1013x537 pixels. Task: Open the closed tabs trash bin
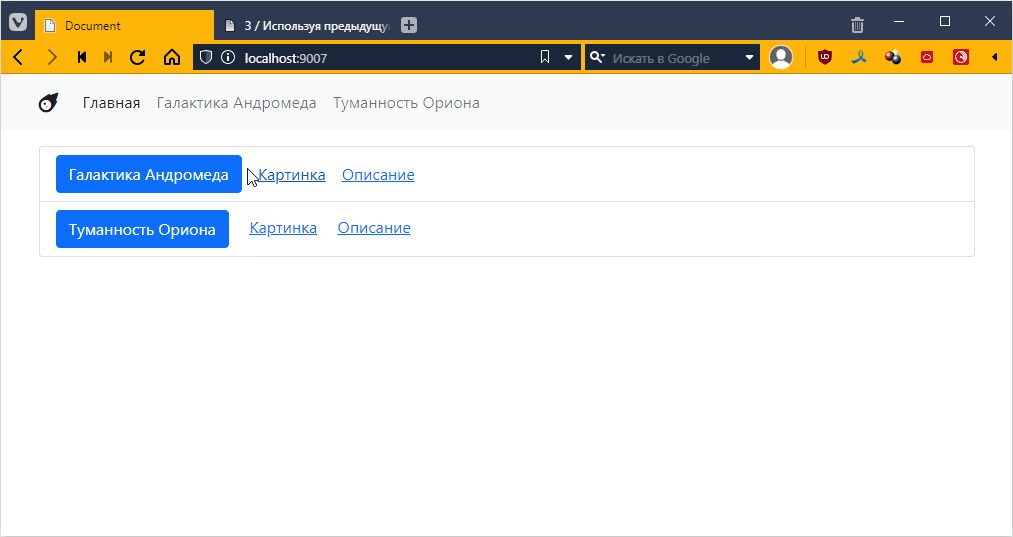(857, 25)
